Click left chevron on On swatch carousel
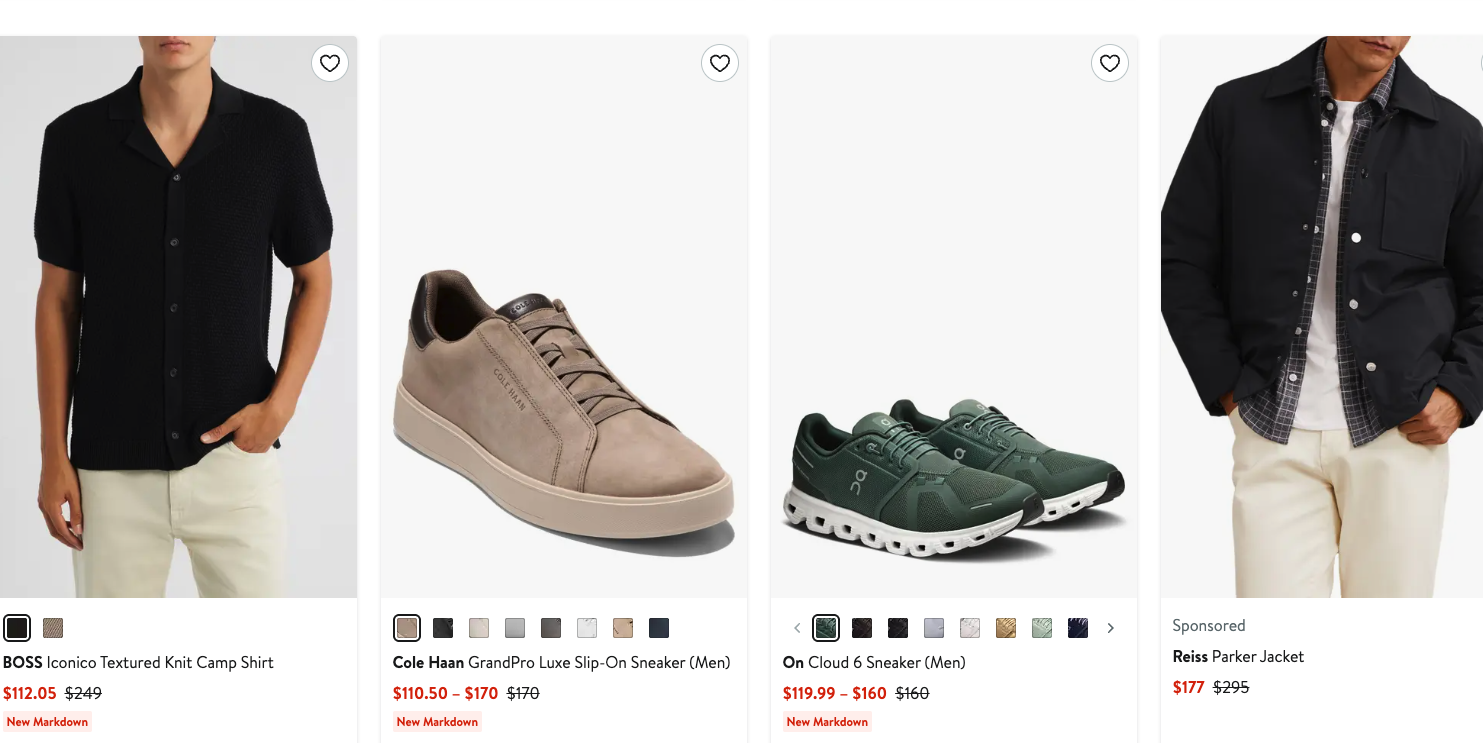The image size is (1483, 743). (x=797, y=627)
